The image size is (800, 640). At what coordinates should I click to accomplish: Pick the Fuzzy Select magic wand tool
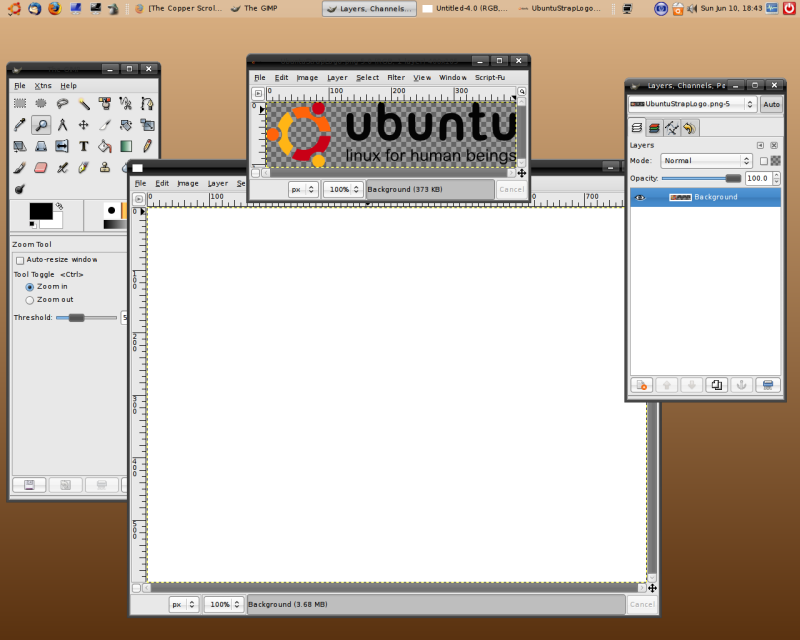coord(84,104)
